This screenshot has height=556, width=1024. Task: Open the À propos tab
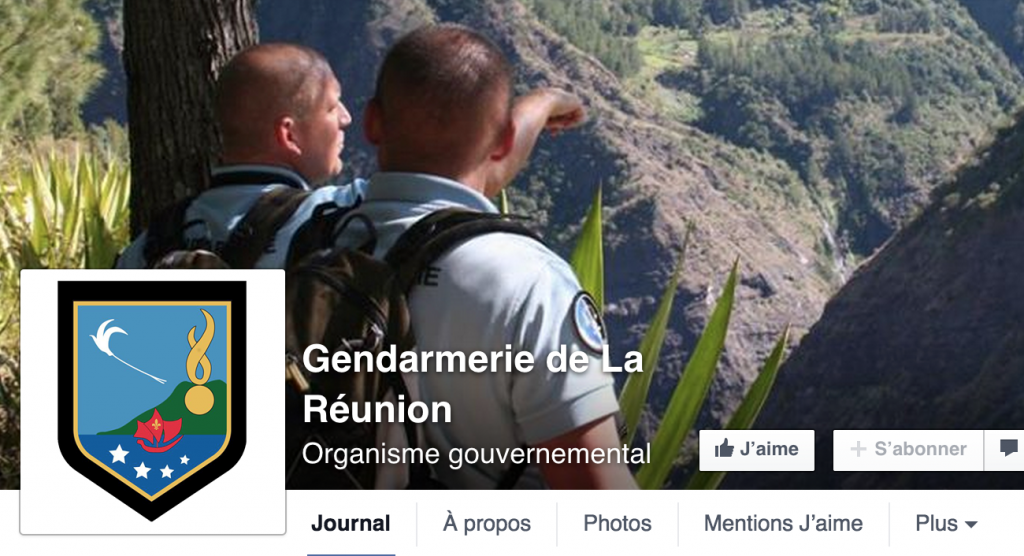(487, 523)
